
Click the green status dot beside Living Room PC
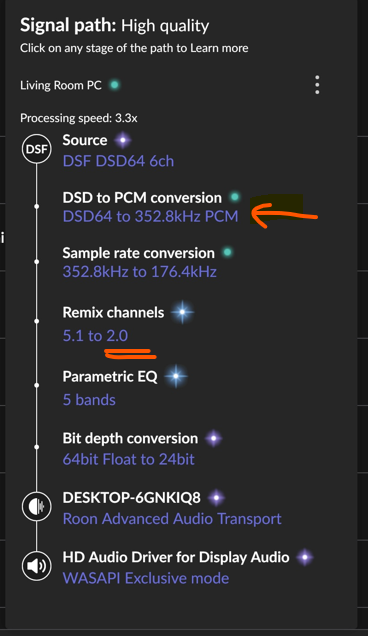click(x=115, y=85)
